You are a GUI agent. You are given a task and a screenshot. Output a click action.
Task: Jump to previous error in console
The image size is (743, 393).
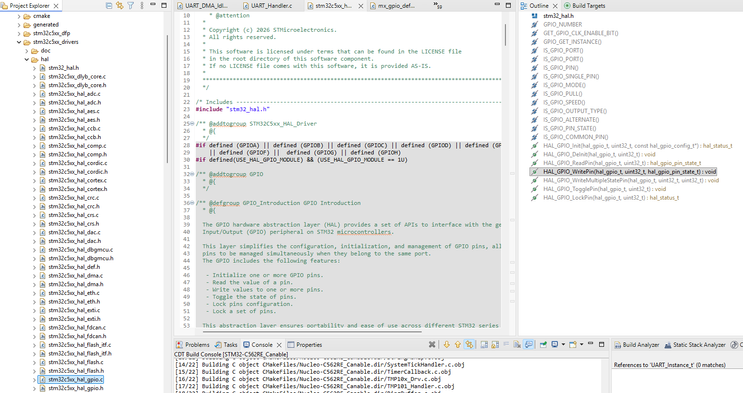(458, 345)
